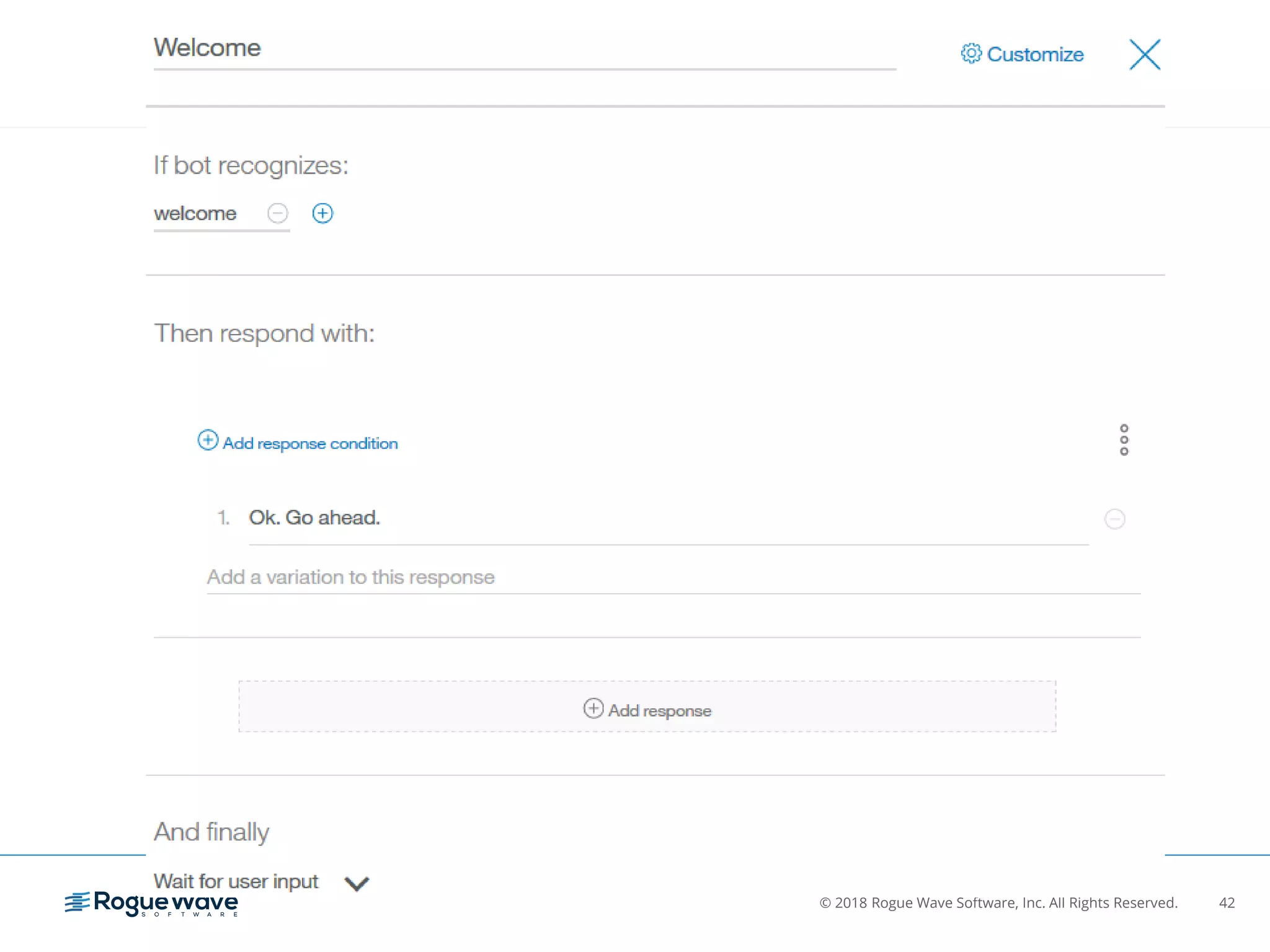
Task: Click the Customize gear icon
Action: point(970,54)
